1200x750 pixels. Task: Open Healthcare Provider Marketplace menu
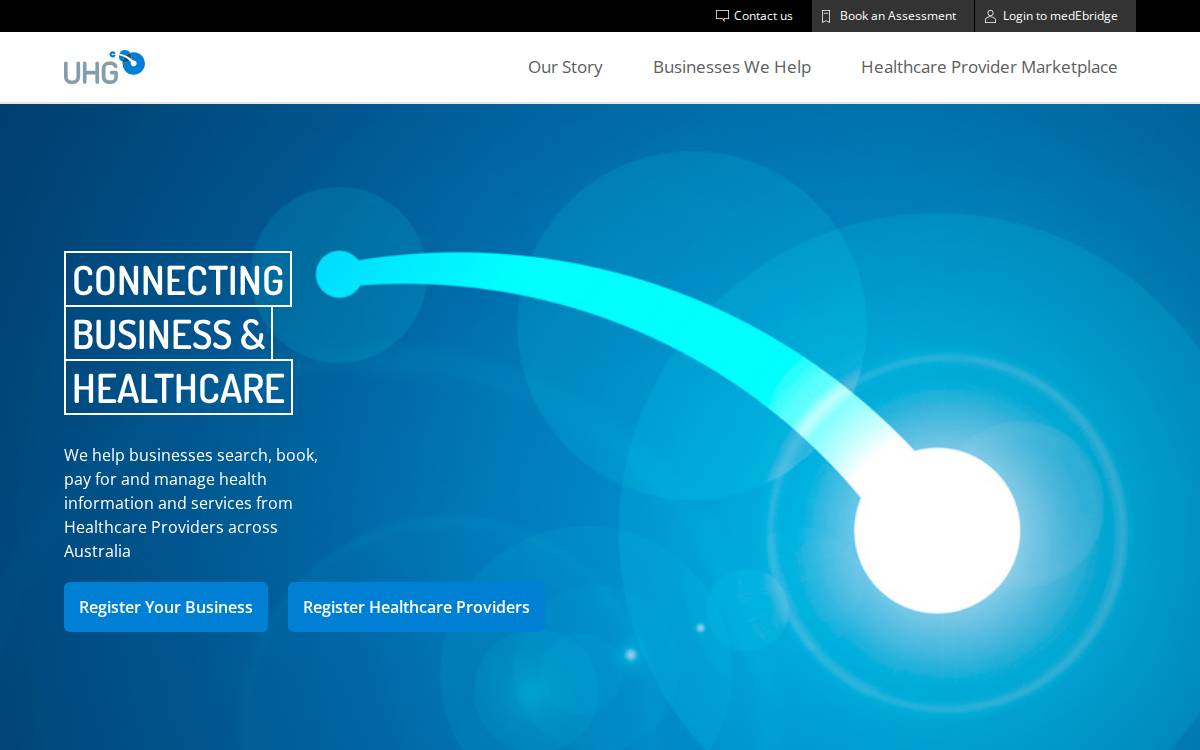[x=989, y=67]
